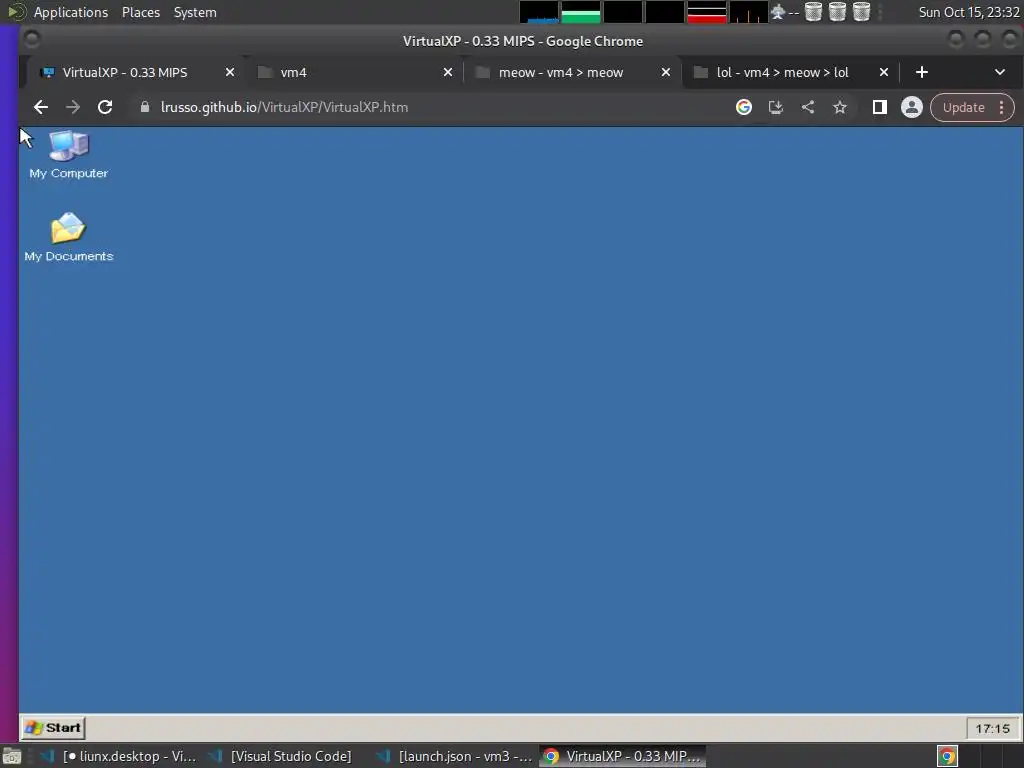The image size is (1024, 768).
Task: Open the My Computer desktop icon
Action: coord(69,155)
